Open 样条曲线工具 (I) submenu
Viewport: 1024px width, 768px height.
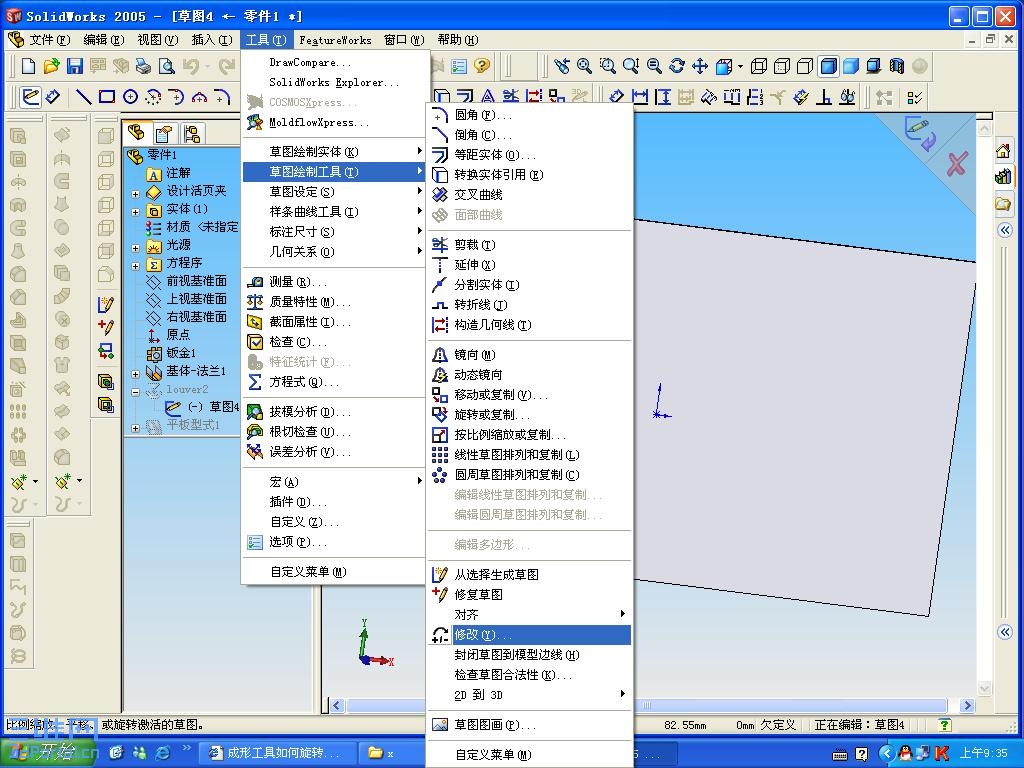tap(334, 212)
